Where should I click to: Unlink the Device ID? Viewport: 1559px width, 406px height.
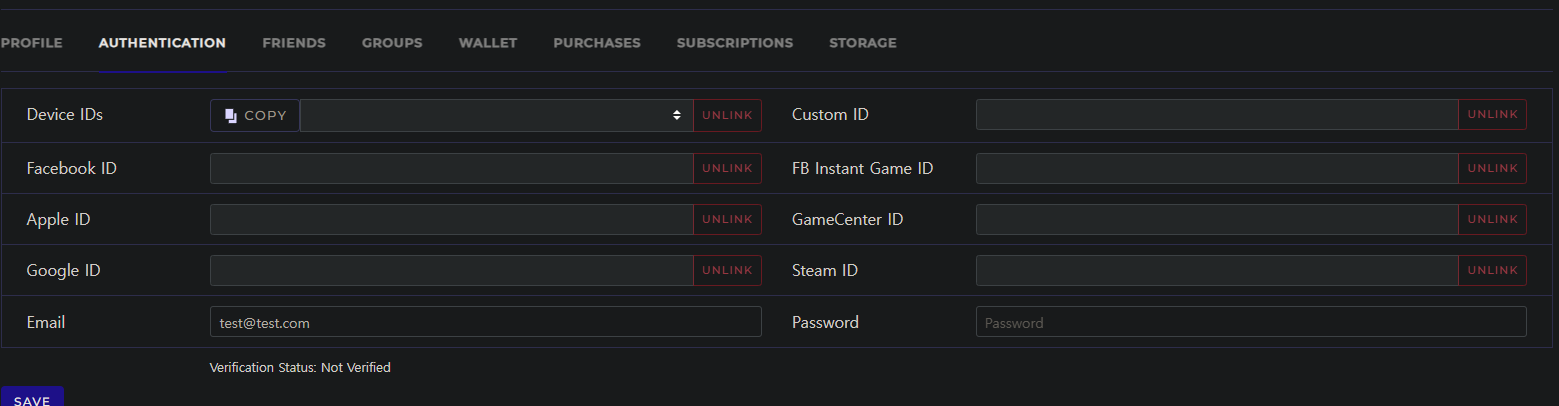(x=727, y=116)
